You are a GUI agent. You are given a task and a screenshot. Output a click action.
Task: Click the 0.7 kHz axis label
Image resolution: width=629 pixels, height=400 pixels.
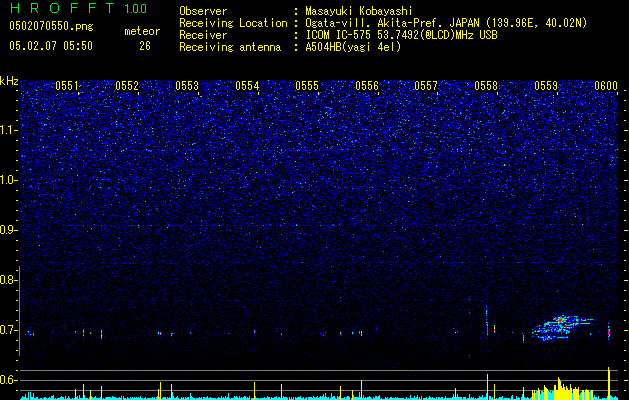coord(8,330)
